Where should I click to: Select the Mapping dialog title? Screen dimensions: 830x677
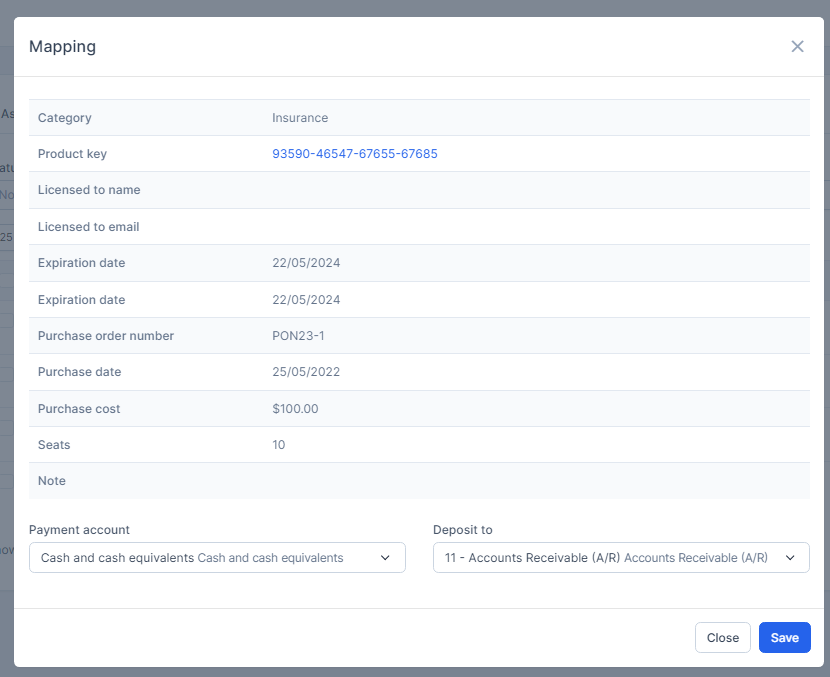62,47
